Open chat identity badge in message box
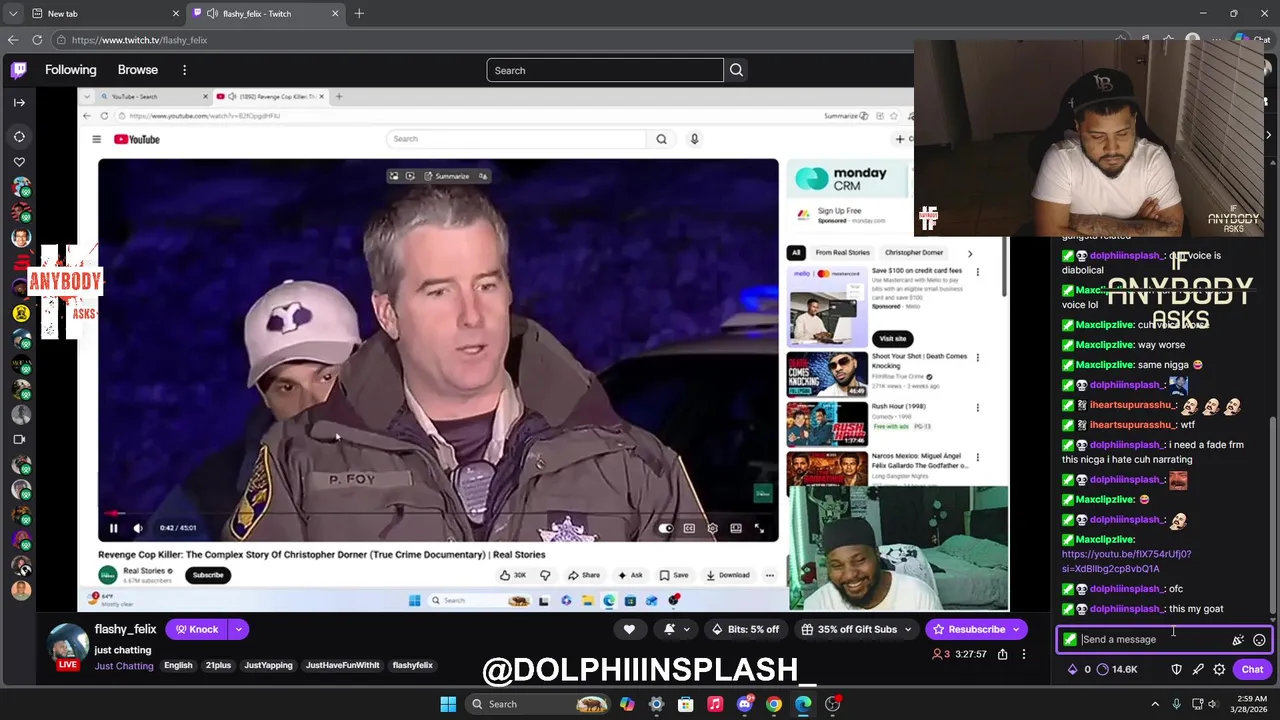 (1070, 640)
